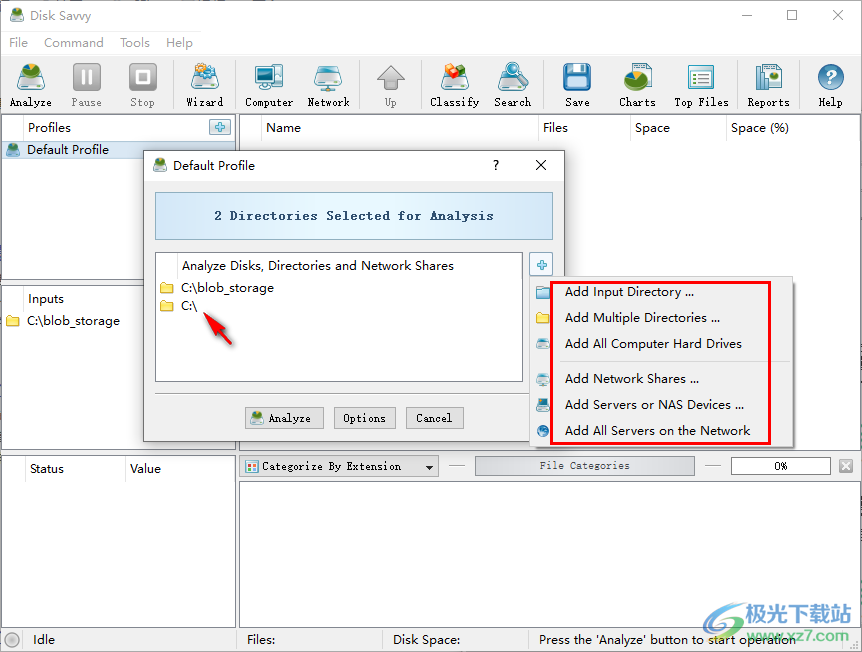Click the Cancel button in dialog
The width and height of the screenshot is (862, 652).
(434, 418)
